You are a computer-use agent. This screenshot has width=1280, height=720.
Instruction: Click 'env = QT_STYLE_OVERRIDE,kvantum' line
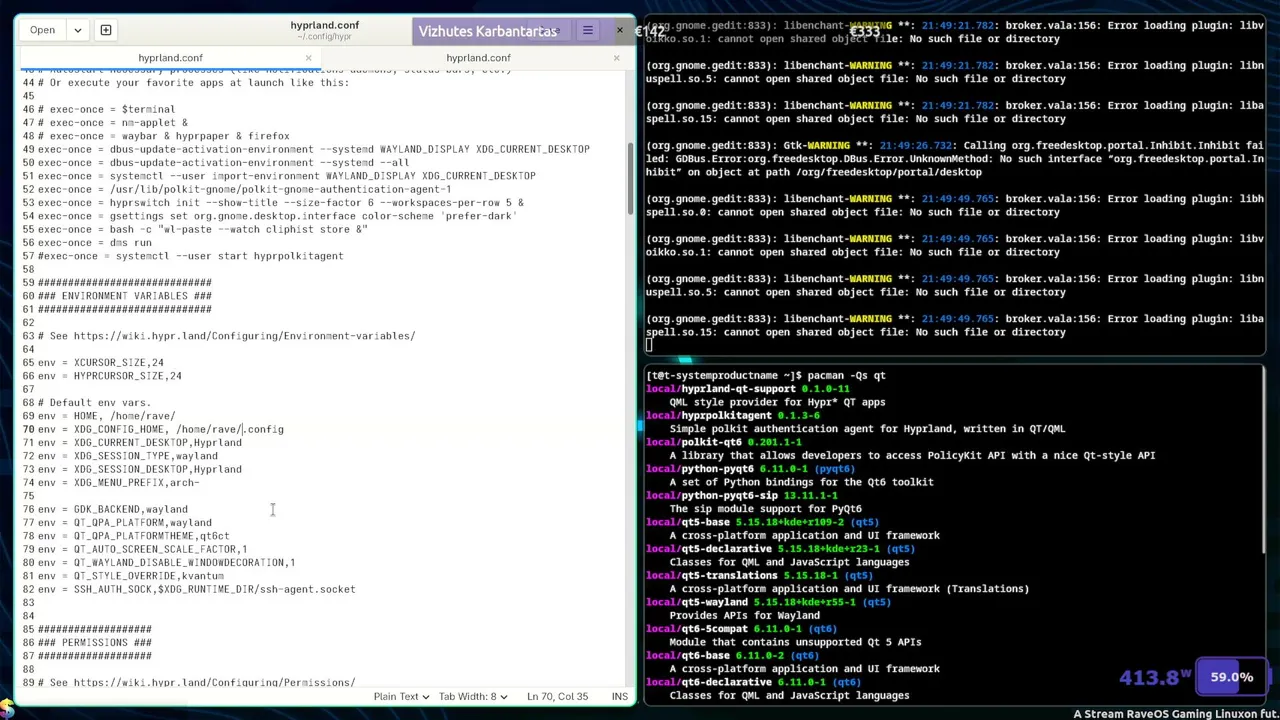131,576
